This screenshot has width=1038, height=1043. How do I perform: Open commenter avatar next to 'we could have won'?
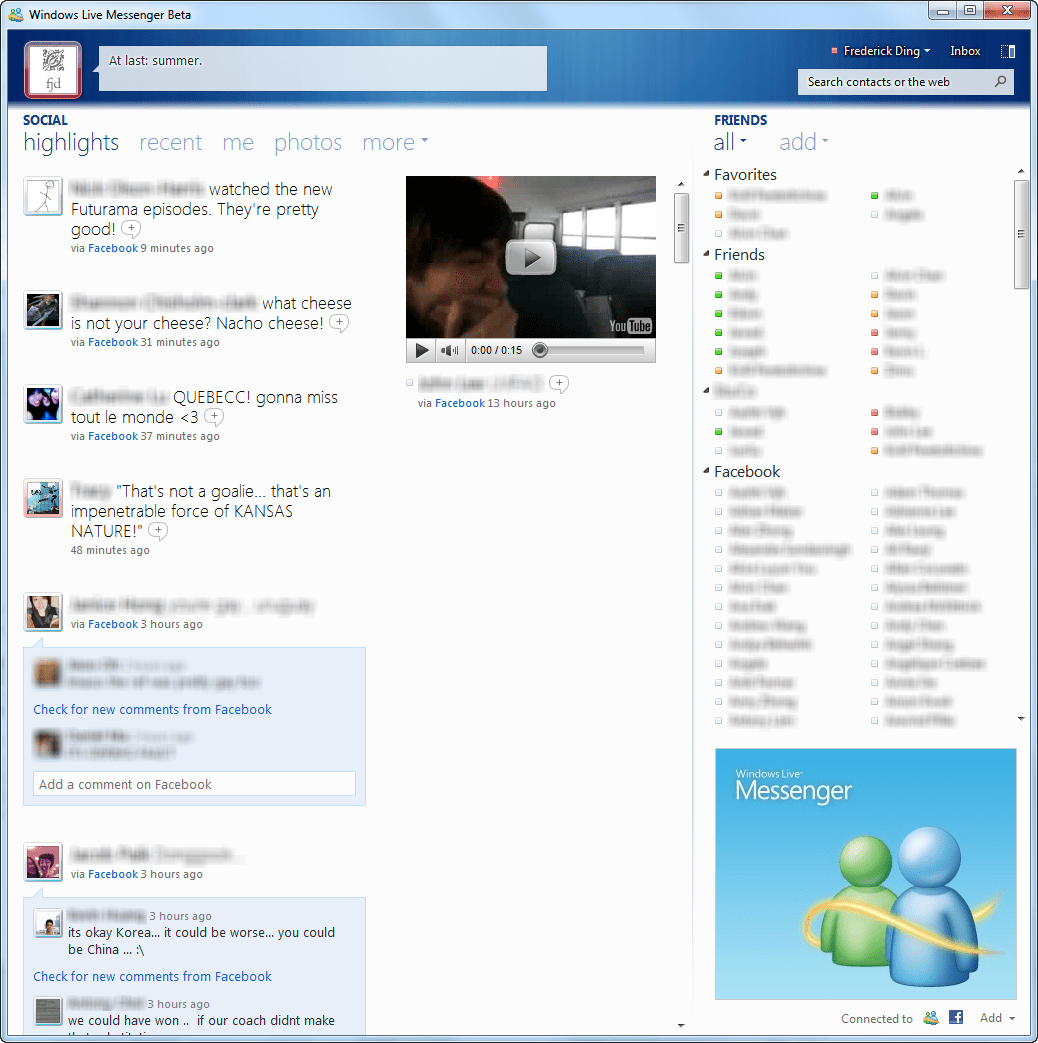[x=48, y=1012]
